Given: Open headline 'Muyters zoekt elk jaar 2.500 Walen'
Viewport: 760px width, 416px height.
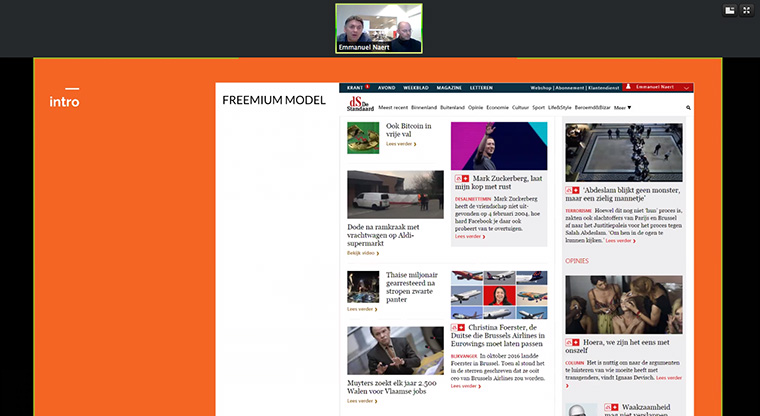Looking at the screenshot, I should [392, 387].
